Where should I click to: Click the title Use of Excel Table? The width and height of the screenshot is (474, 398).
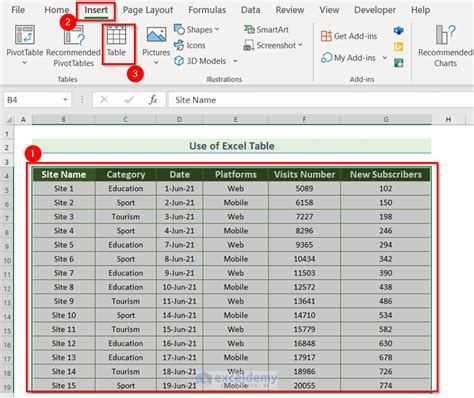click(x=232, y=146)
